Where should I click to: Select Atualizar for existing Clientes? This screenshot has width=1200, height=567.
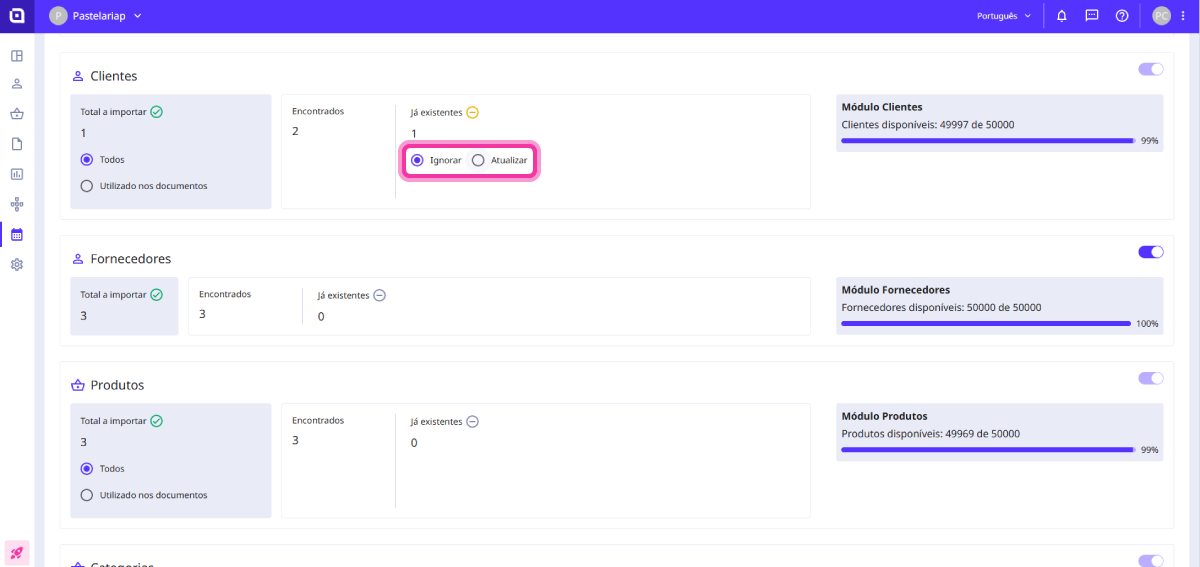479,160
